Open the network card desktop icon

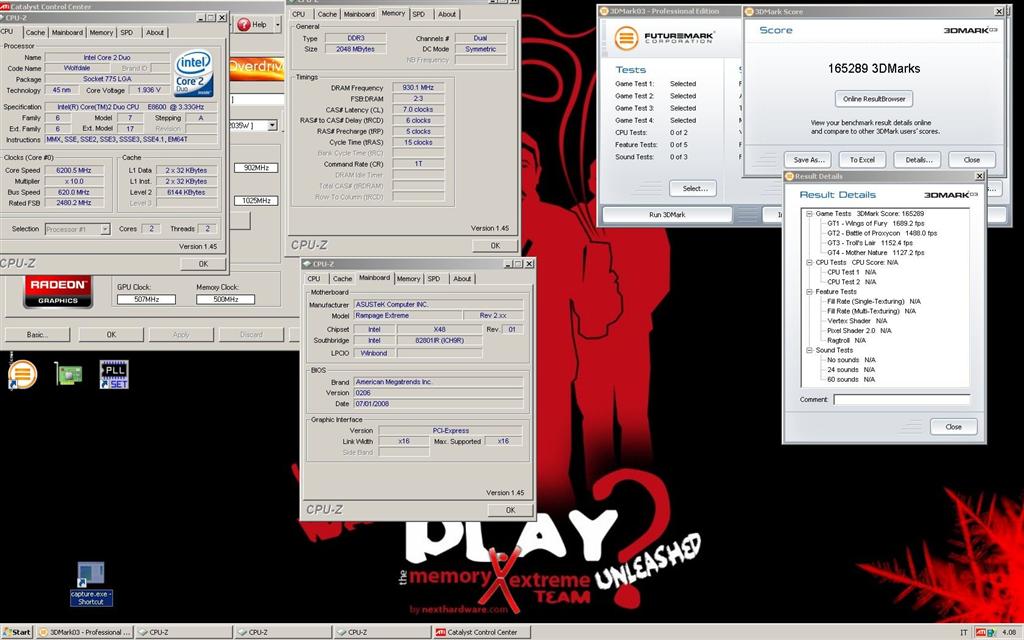pos(69,374)
